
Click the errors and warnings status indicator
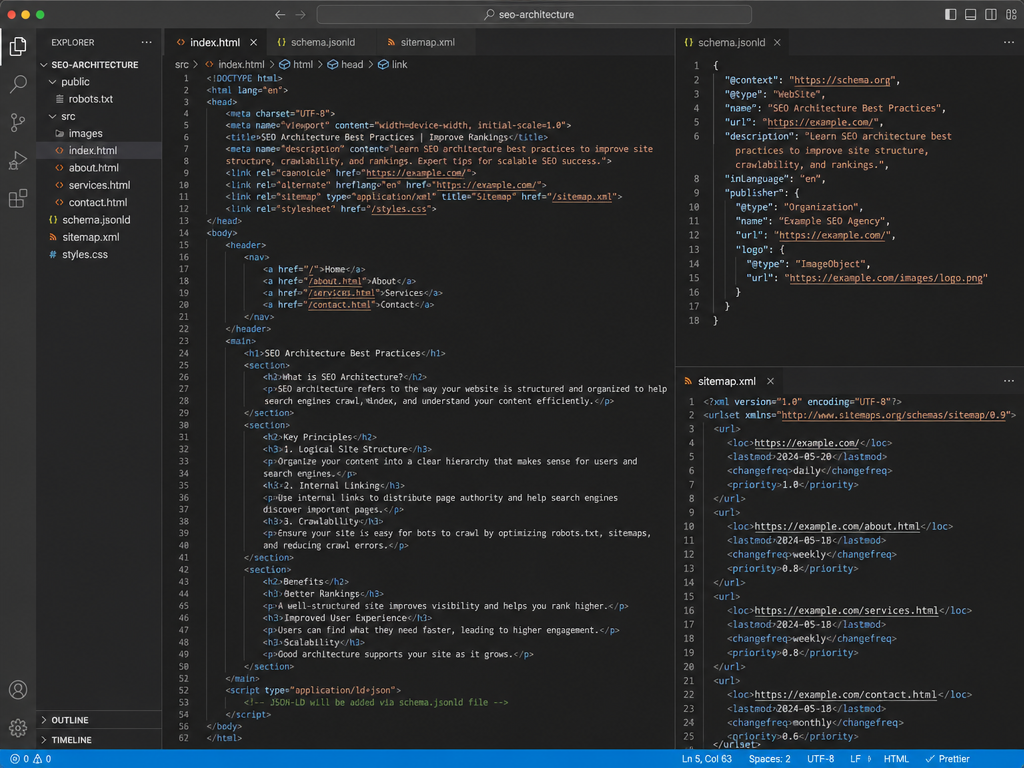coord(30,759)
